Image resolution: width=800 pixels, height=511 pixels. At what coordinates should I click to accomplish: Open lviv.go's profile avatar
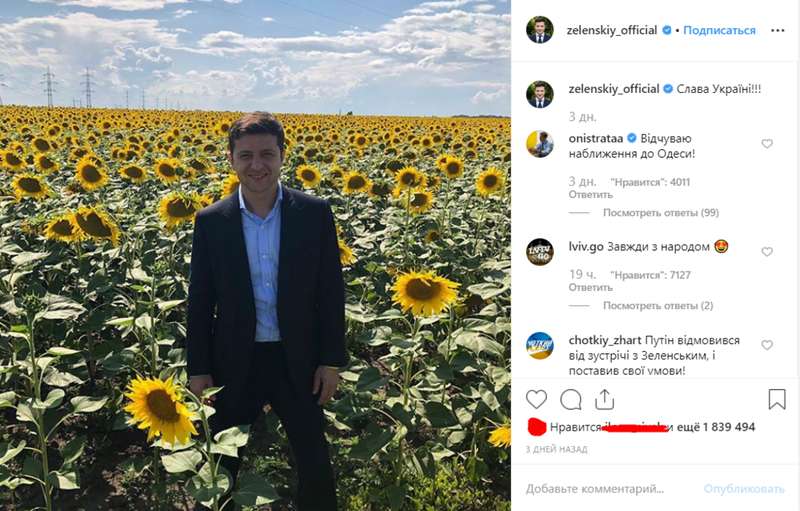pos(540,252)
